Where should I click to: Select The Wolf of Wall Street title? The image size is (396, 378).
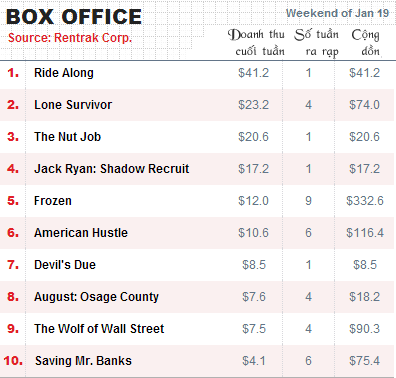(99, 329)
